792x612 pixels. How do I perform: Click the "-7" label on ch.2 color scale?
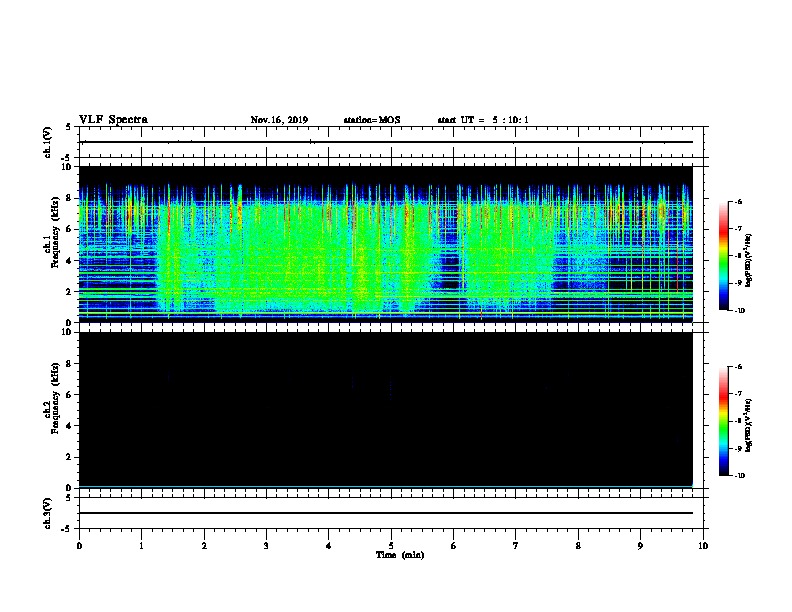738,394
